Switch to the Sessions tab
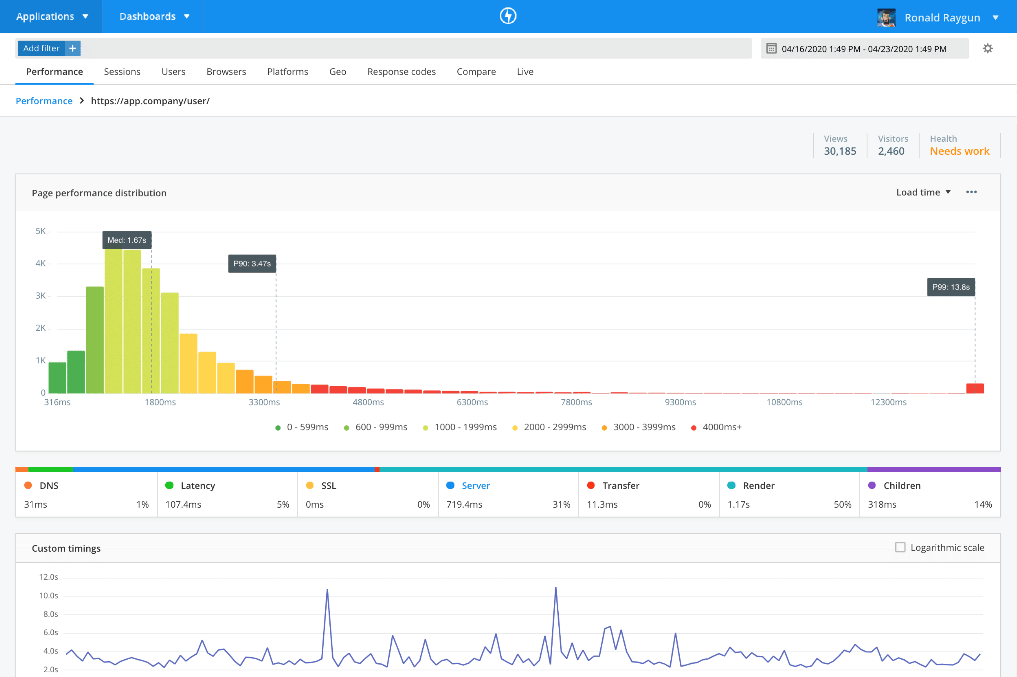Viewport: 1017px width, 677px height. [122, 71]
